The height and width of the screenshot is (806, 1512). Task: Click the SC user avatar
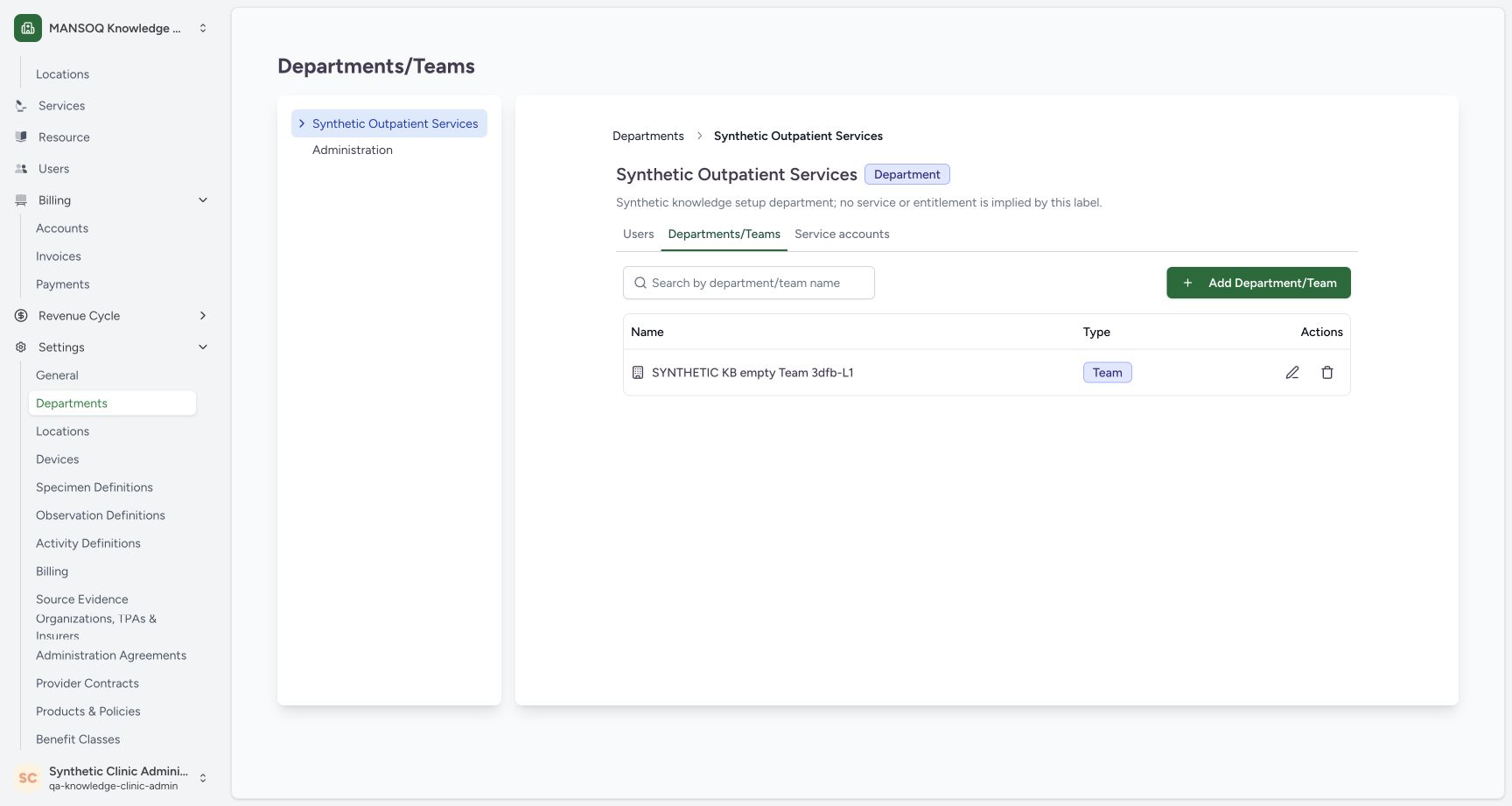click(x=28, y=778)
